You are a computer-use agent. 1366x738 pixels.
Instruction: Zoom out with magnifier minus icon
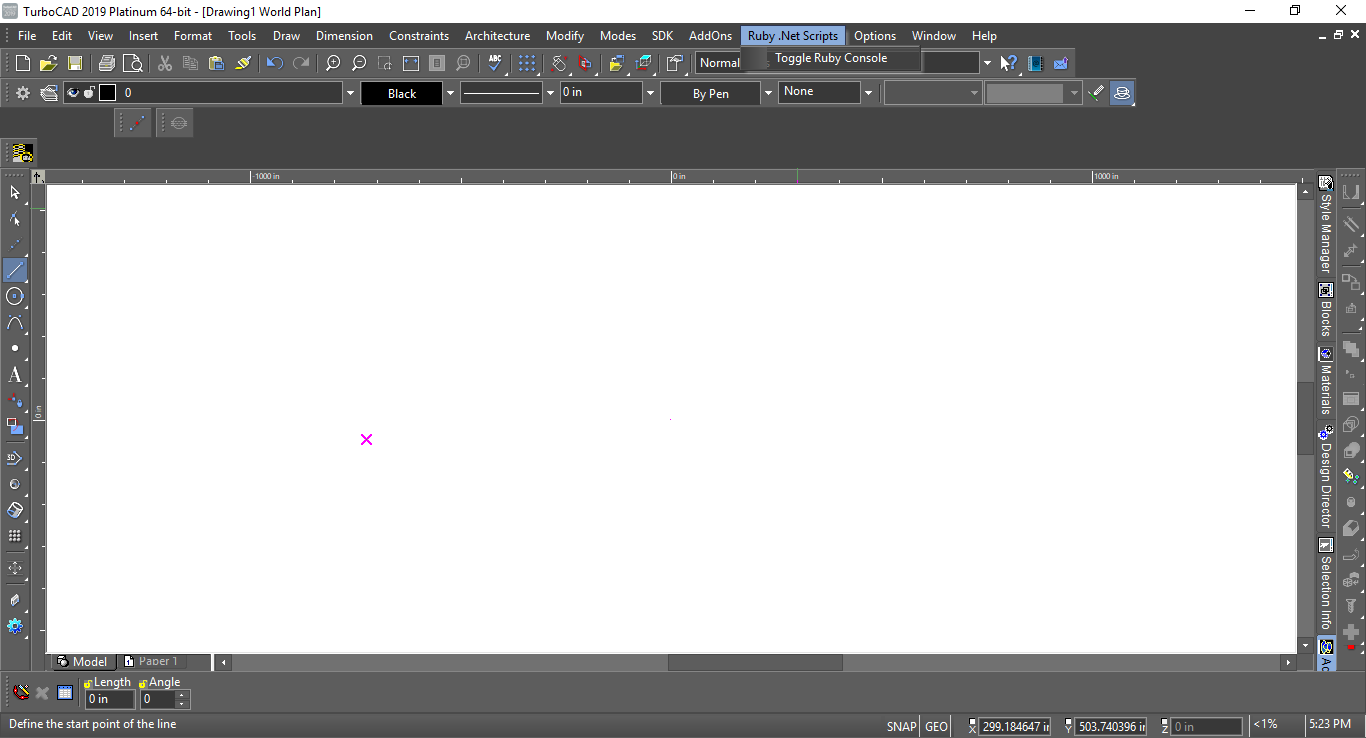pos(359,63)
